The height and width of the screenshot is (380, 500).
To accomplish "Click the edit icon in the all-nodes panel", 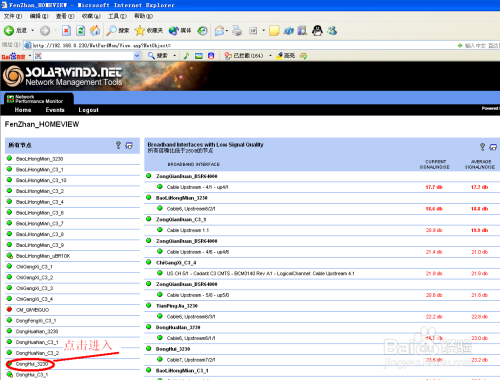I will [129, 146].
